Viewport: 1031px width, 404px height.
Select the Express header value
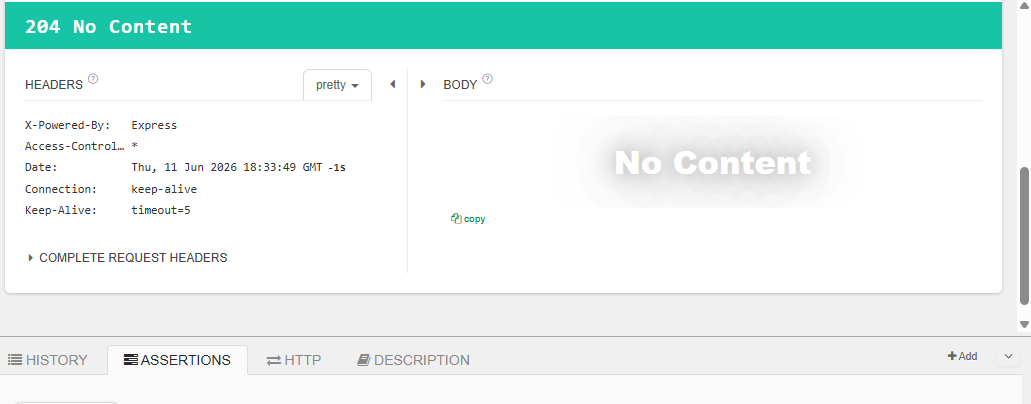pyautogui.click(x=154, y=125)
